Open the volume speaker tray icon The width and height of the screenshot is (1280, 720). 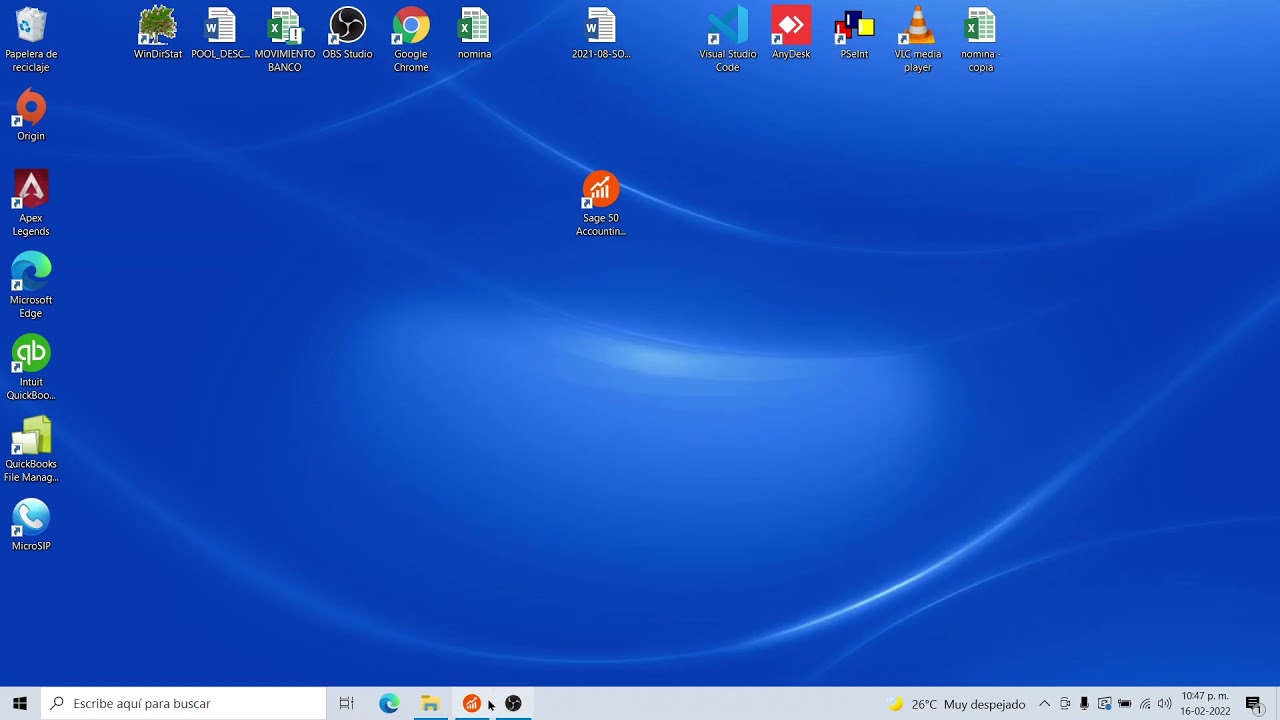pyautogui.click(x=1164, y=704)
